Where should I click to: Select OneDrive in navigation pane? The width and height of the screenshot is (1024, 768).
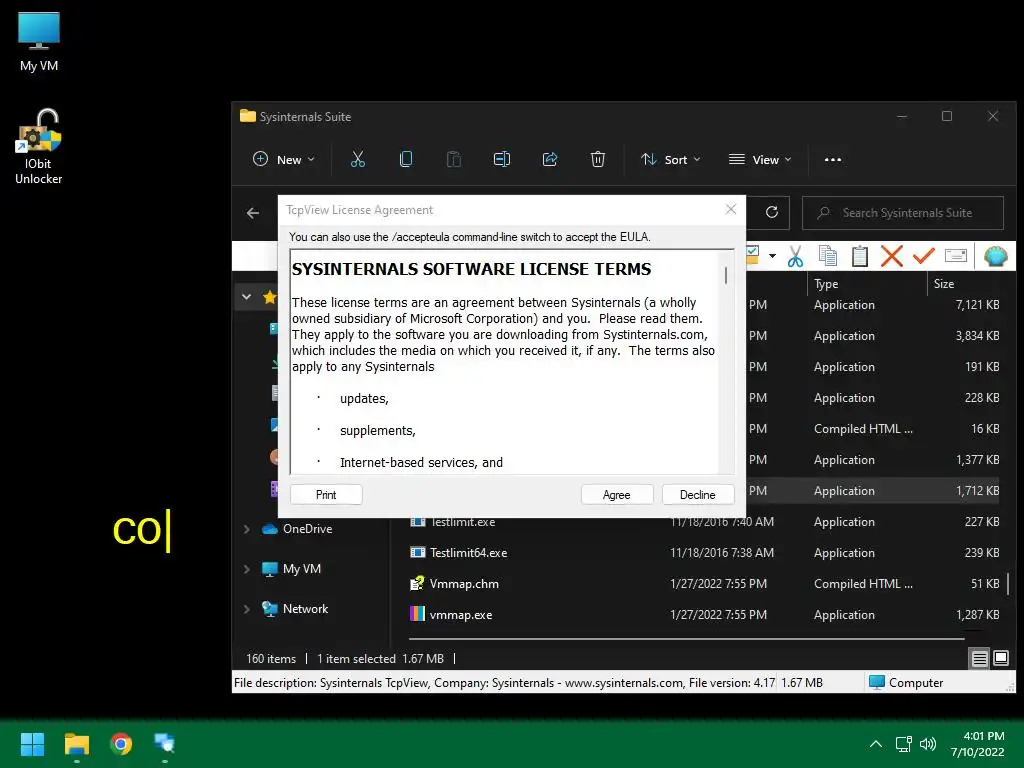(307, 529)
